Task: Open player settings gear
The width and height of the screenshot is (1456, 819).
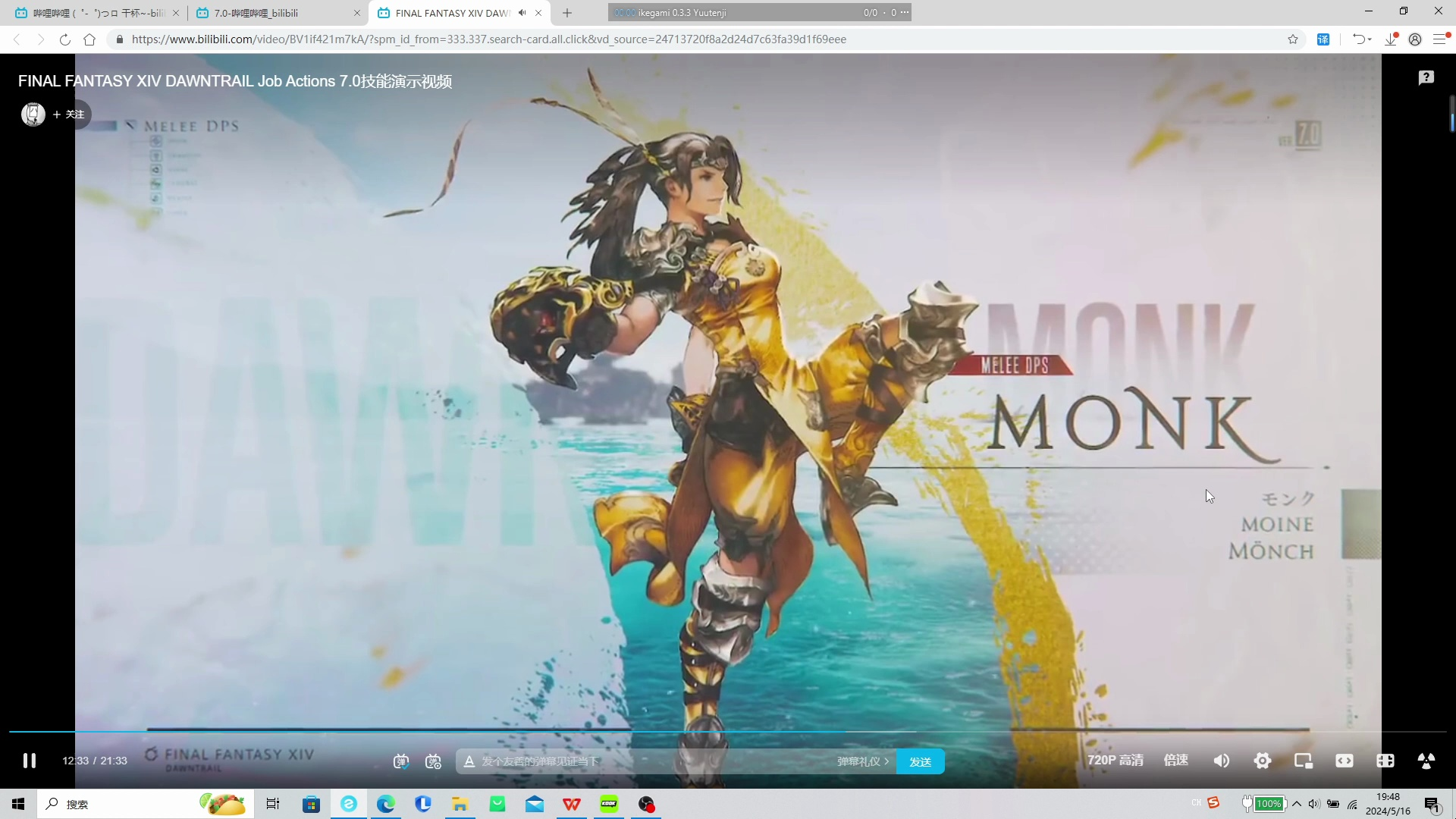Action: click(x=1263, y=761)
